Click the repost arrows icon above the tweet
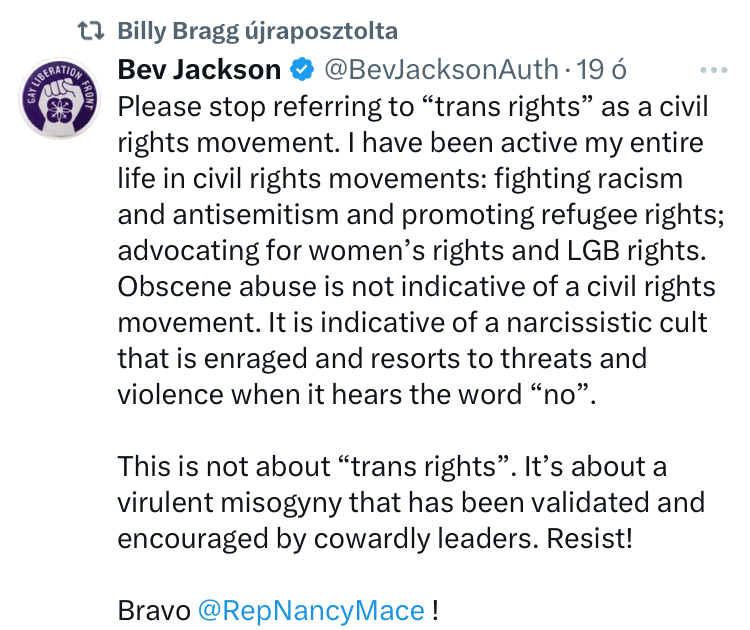Screen dimensions: 750x630 pos(91,30)
